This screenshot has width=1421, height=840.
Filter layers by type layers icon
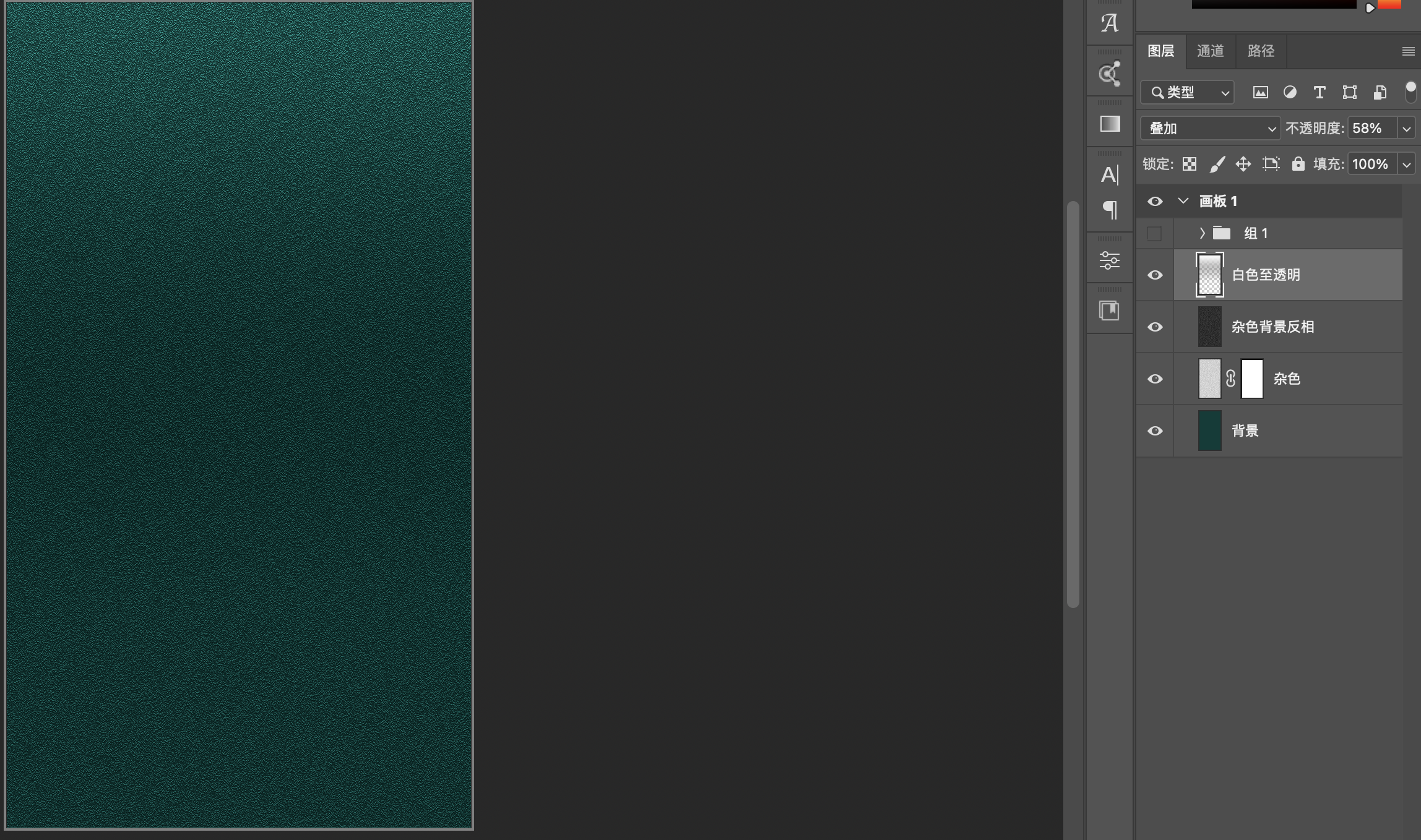(1319, 93)
